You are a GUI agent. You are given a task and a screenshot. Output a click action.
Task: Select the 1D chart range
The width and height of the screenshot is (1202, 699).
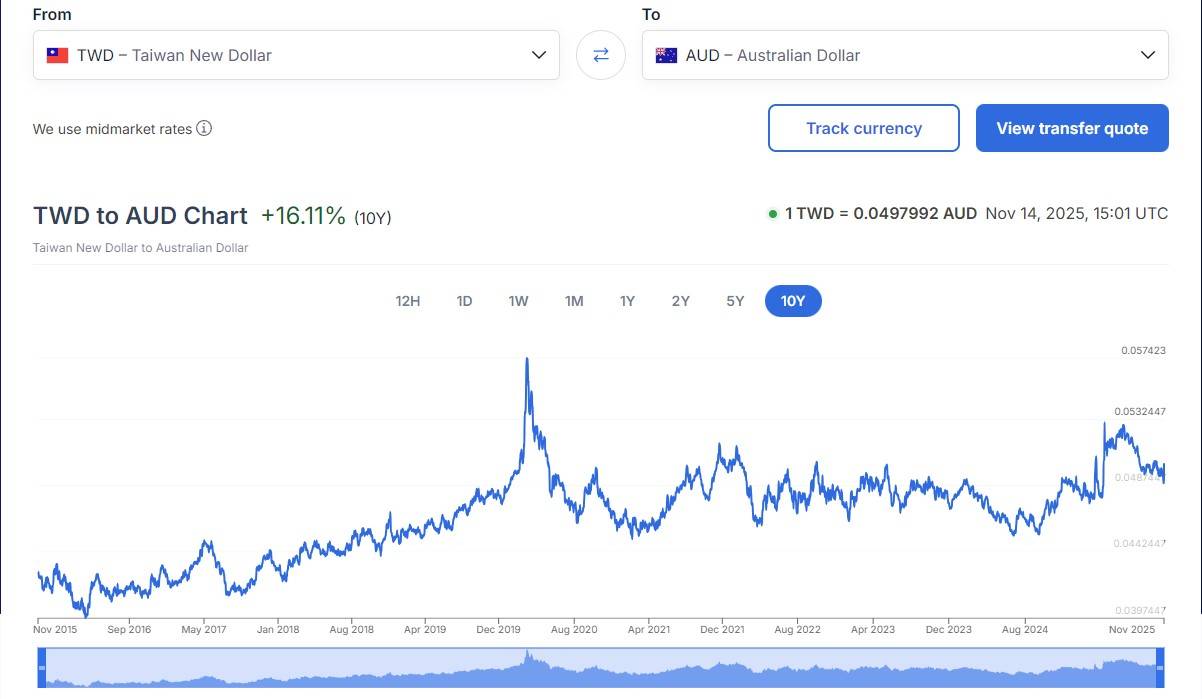pyautogui.click(x=464, y=301)
